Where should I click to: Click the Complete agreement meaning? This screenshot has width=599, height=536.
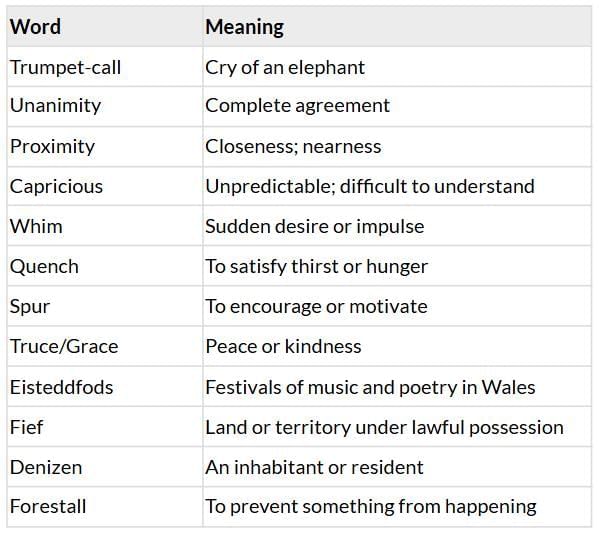(298, 106)
